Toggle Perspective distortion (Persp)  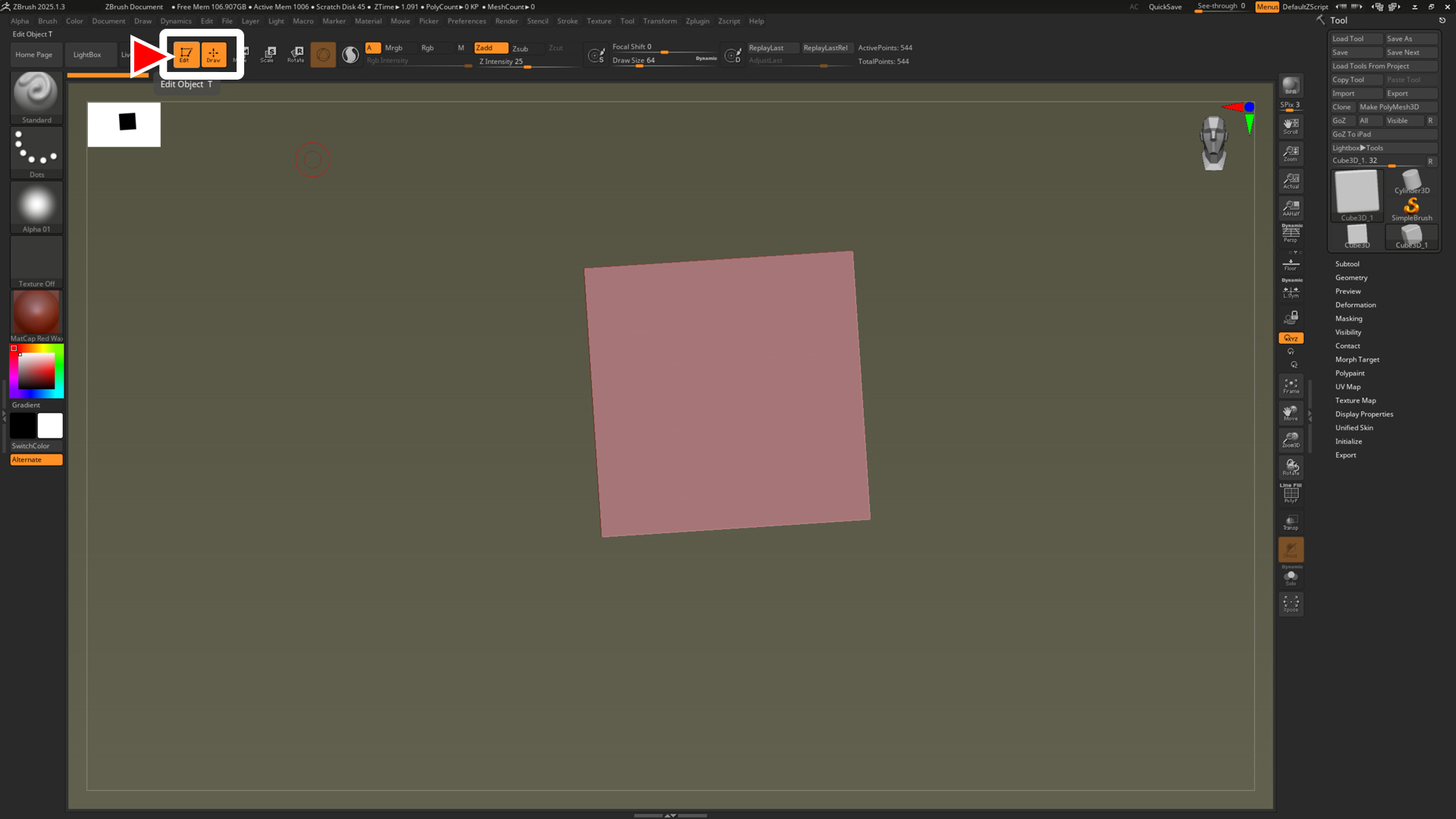(x=1291, y=234)
